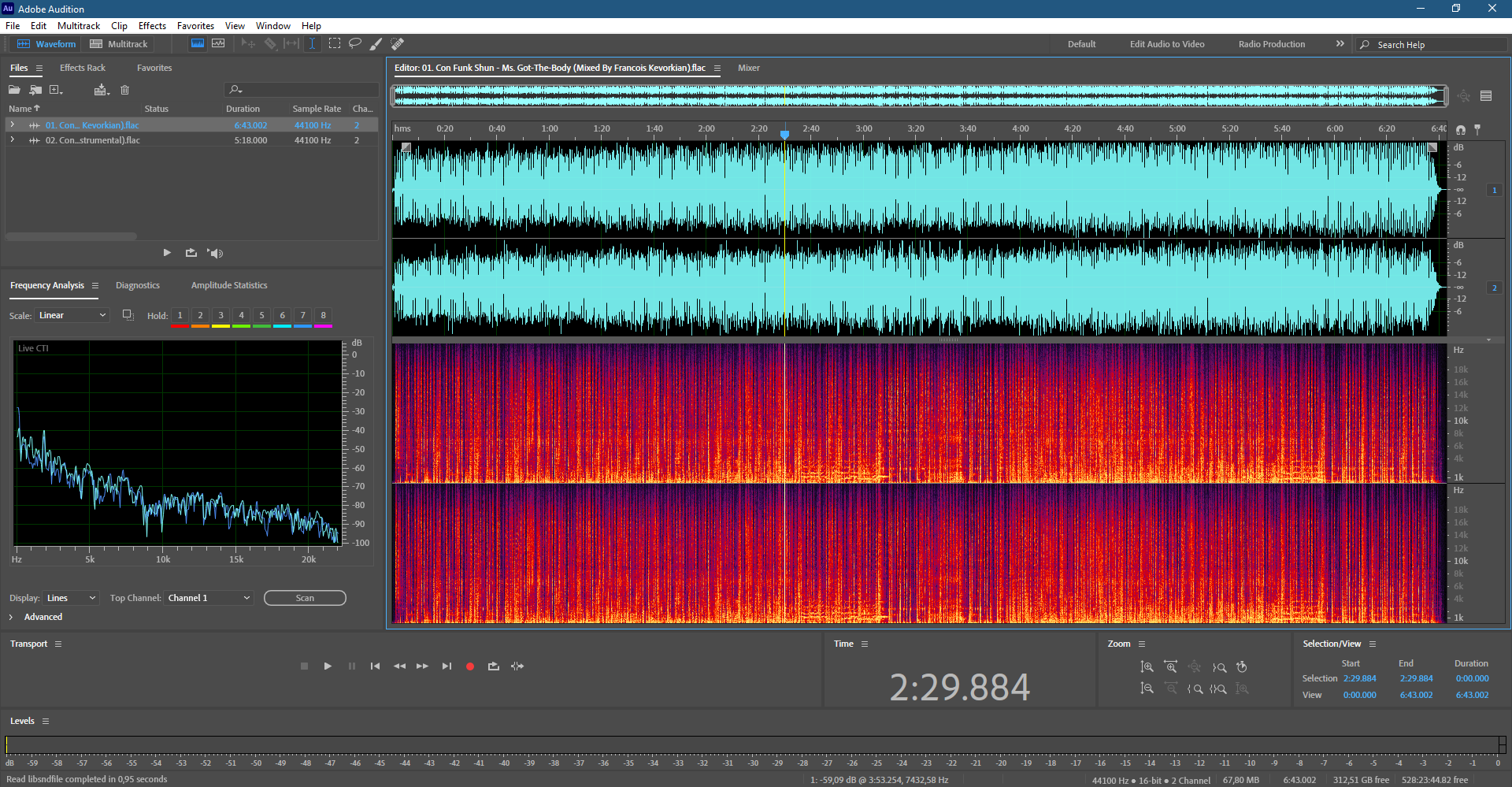Viewport: 1512px width, 787px height.
Task: Expand the 01. Con... Kevorkian).flac file row
Action: pyautogui.click(x=12, y=124)
